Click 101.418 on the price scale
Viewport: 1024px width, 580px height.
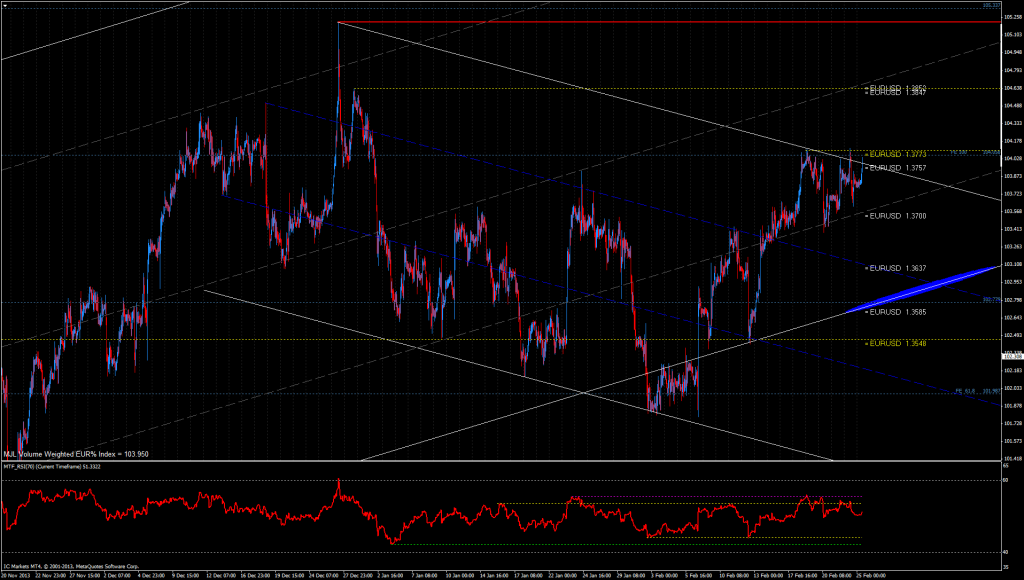click(1013, 459)
